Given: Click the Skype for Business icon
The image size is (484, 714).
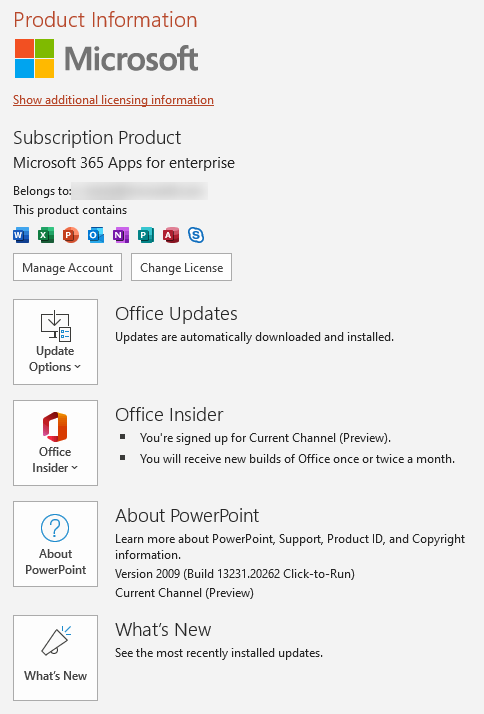Looking at the screenshot, I should 196,235.
